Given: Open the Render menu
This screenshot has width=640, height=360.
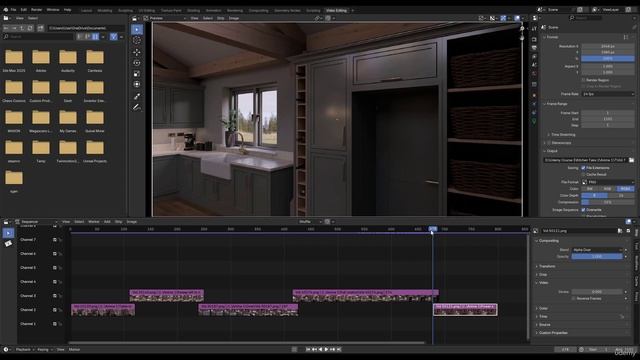Looking at the screenshot, I should click(x=36, y=9).
